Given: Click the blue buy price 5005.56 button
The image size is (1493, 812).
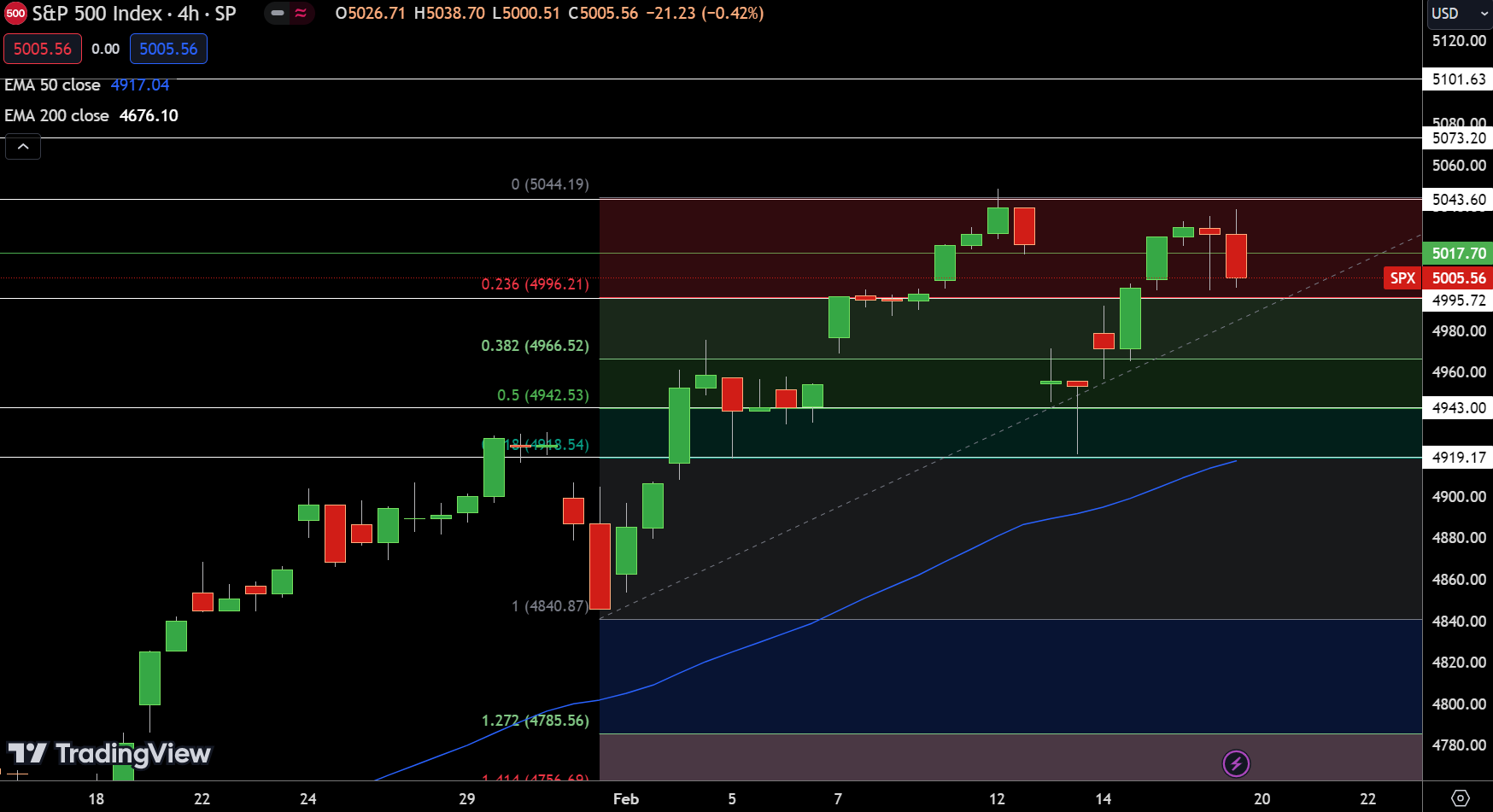Looking at the screenshot, I should (168, 49).
